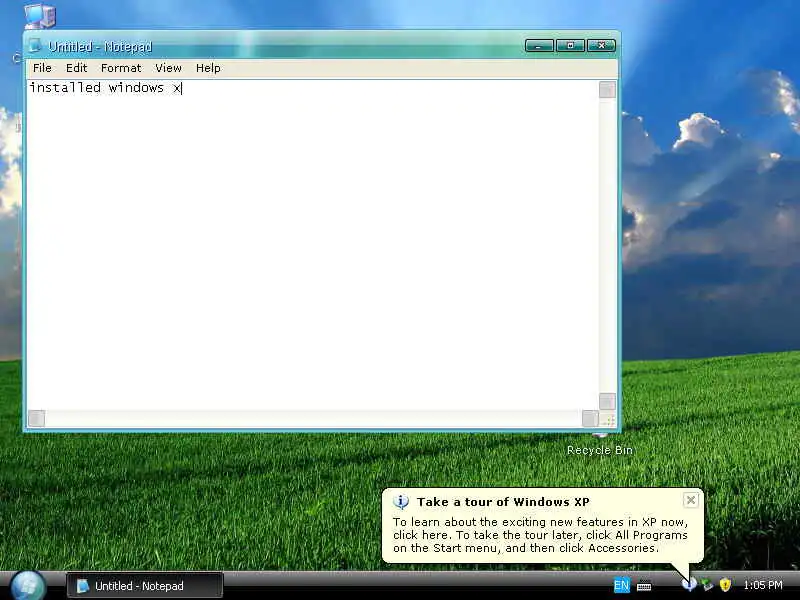Select the Untitled - Notepad taskbar button
The height and width of the screenshot is (600, 800).
point(145,586)
